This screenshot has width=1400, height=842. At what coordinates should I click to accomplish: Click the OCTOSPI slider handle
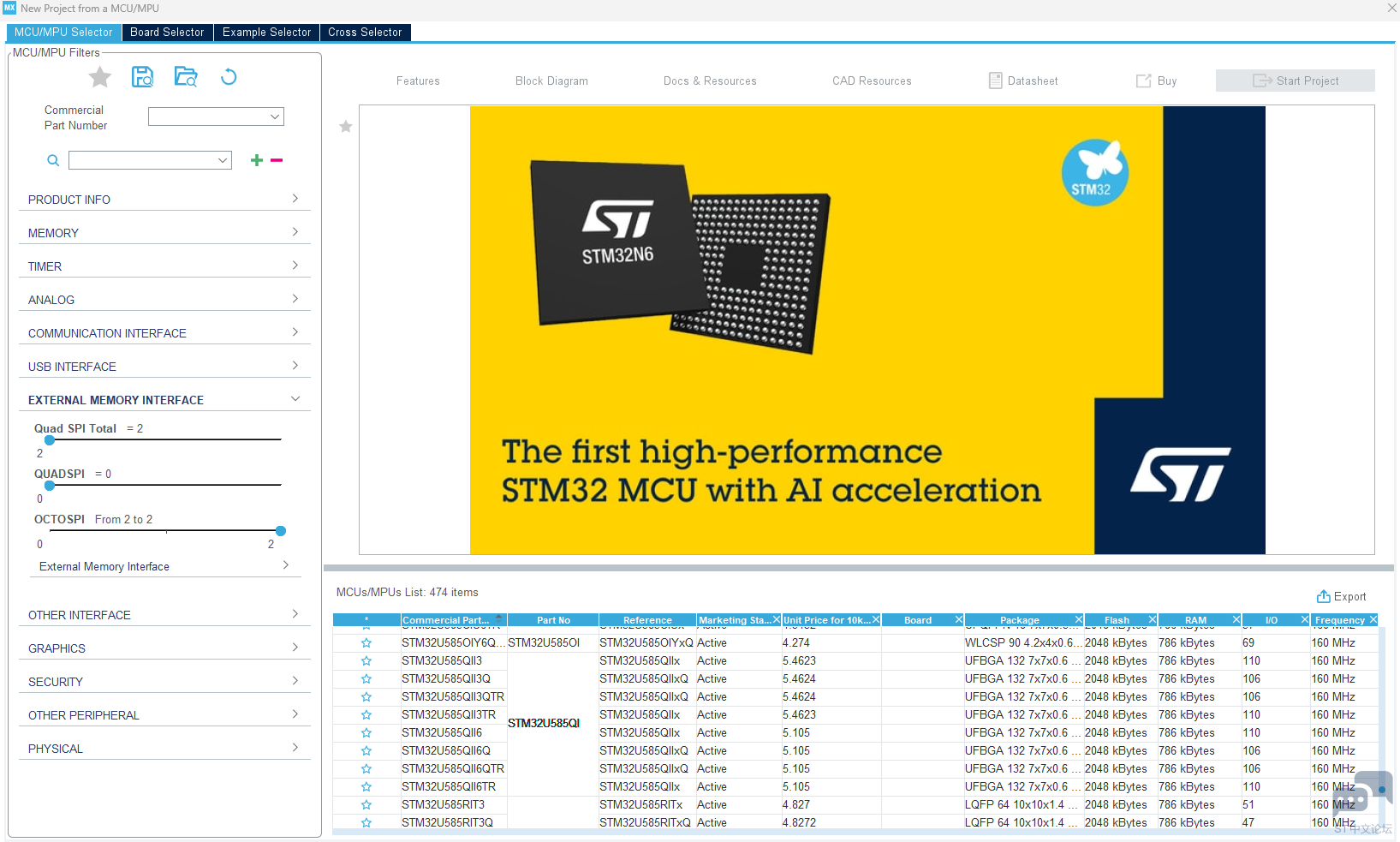point(280,531)
